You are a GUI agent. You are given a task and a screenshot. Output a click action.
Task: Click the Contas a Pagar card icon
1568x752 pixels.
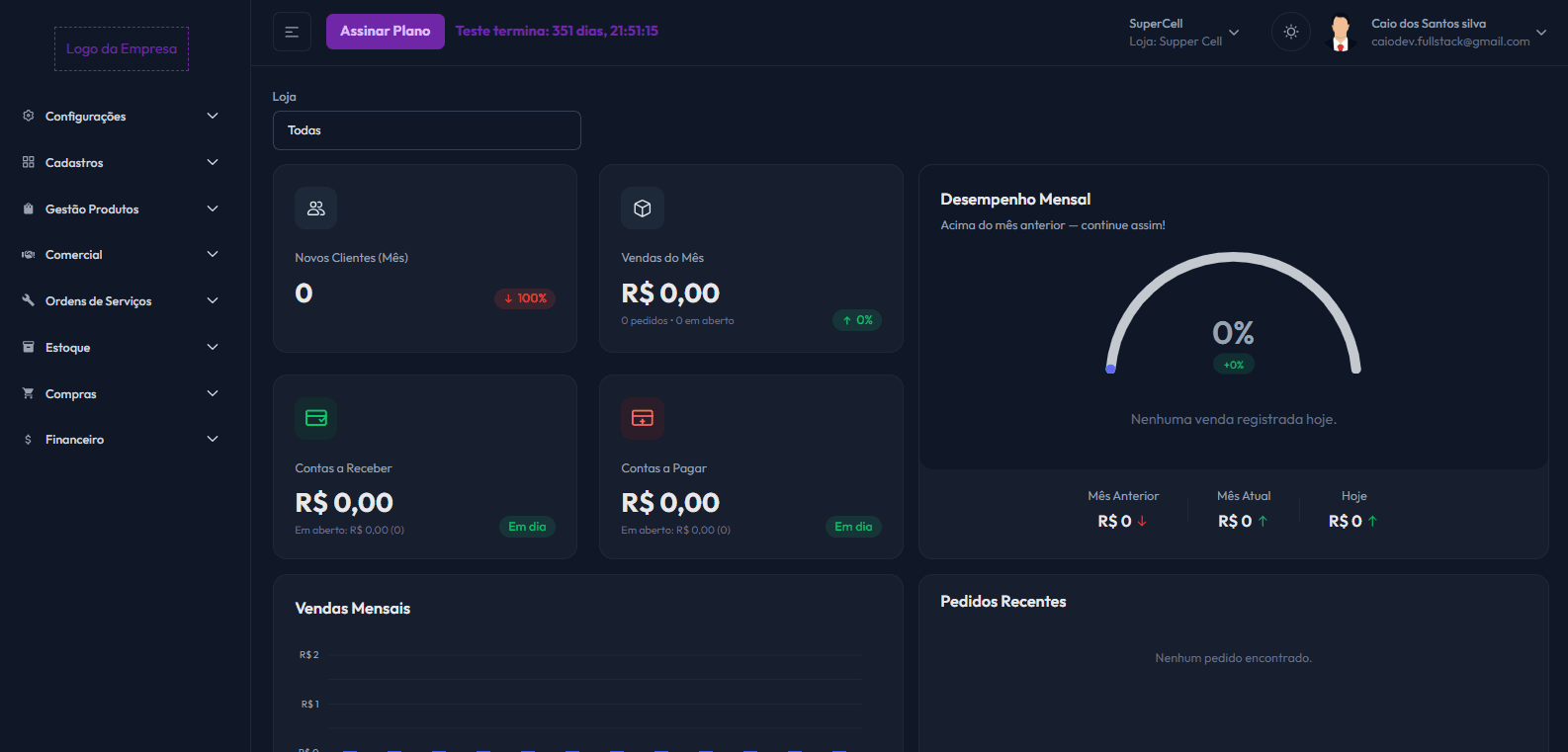(642, 418)
